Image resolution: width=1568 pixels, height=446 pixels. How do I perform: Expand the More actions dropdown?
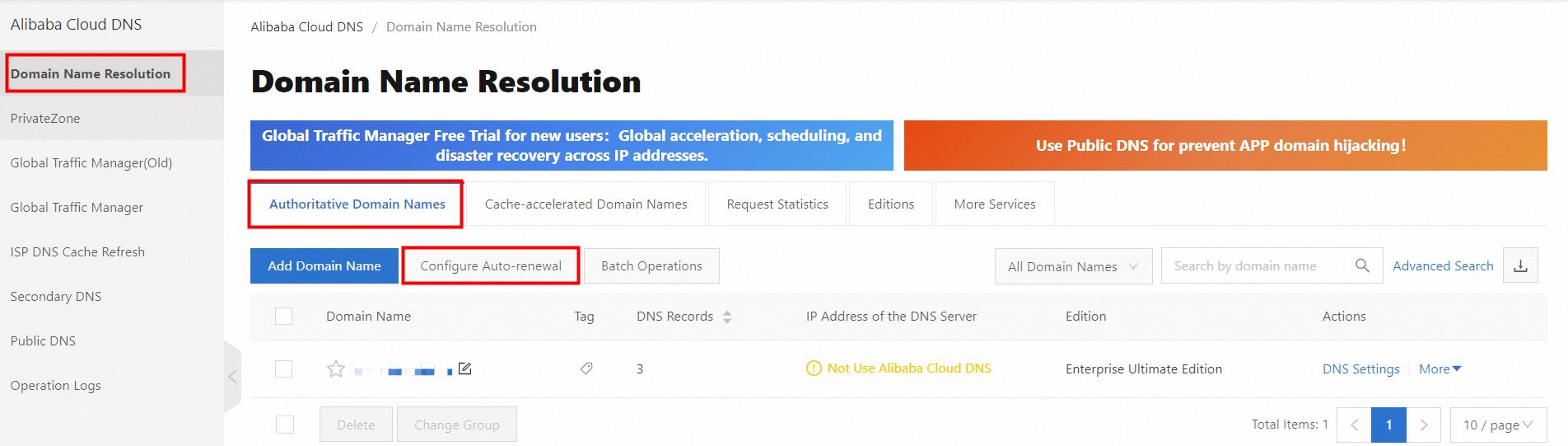pyautogui.click(x=1440, y=369)
